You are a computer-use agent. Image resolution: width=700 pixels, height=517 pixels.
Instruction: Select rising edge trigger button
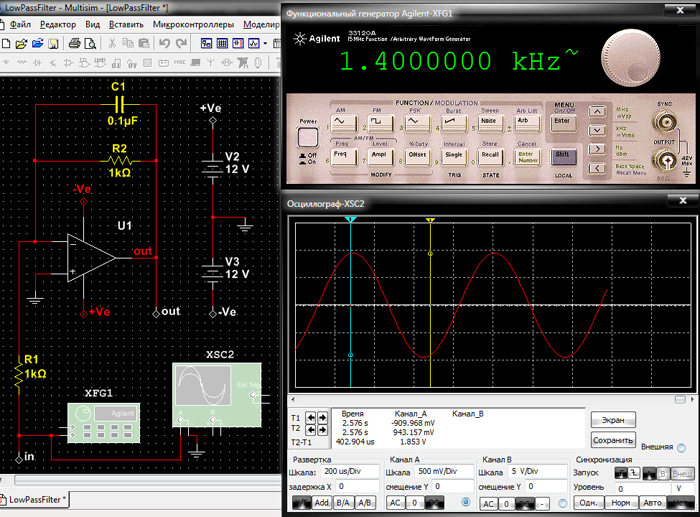point(621,473)
